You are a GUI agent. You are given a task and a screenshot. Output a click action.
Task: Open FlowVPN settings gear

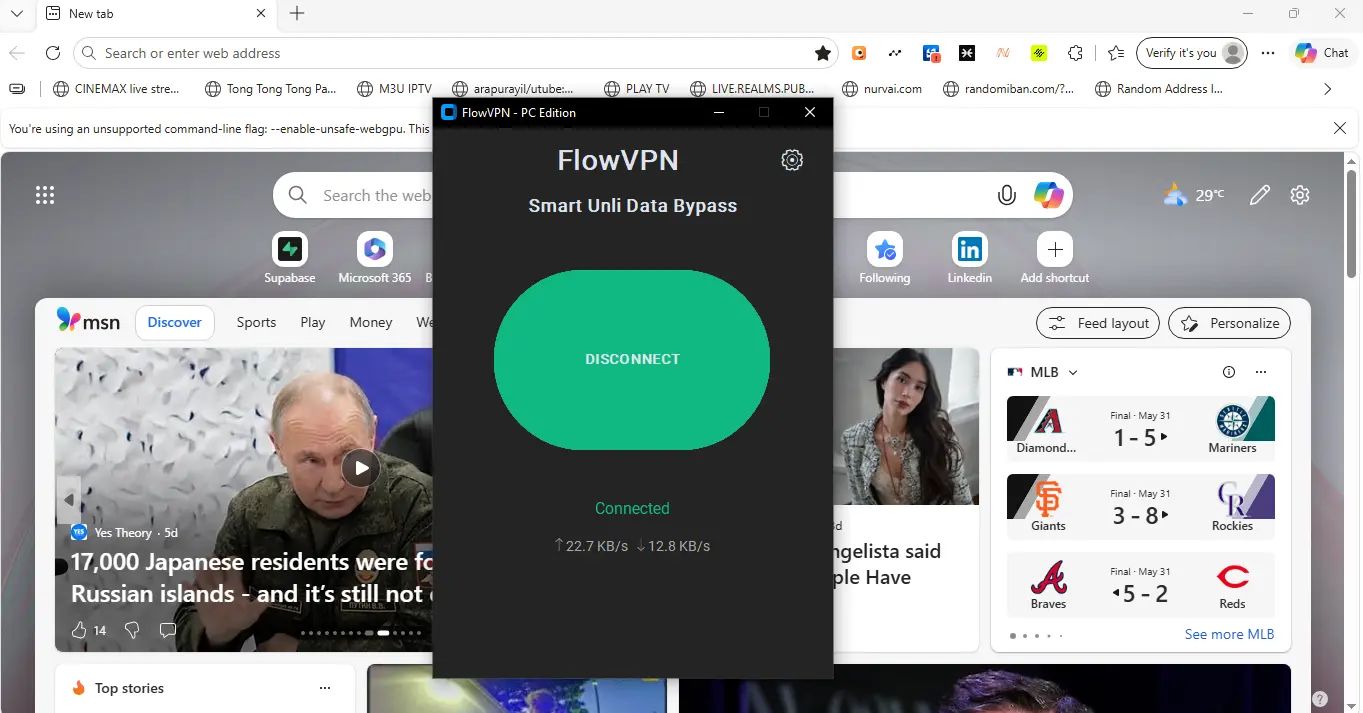coord(792,160)
